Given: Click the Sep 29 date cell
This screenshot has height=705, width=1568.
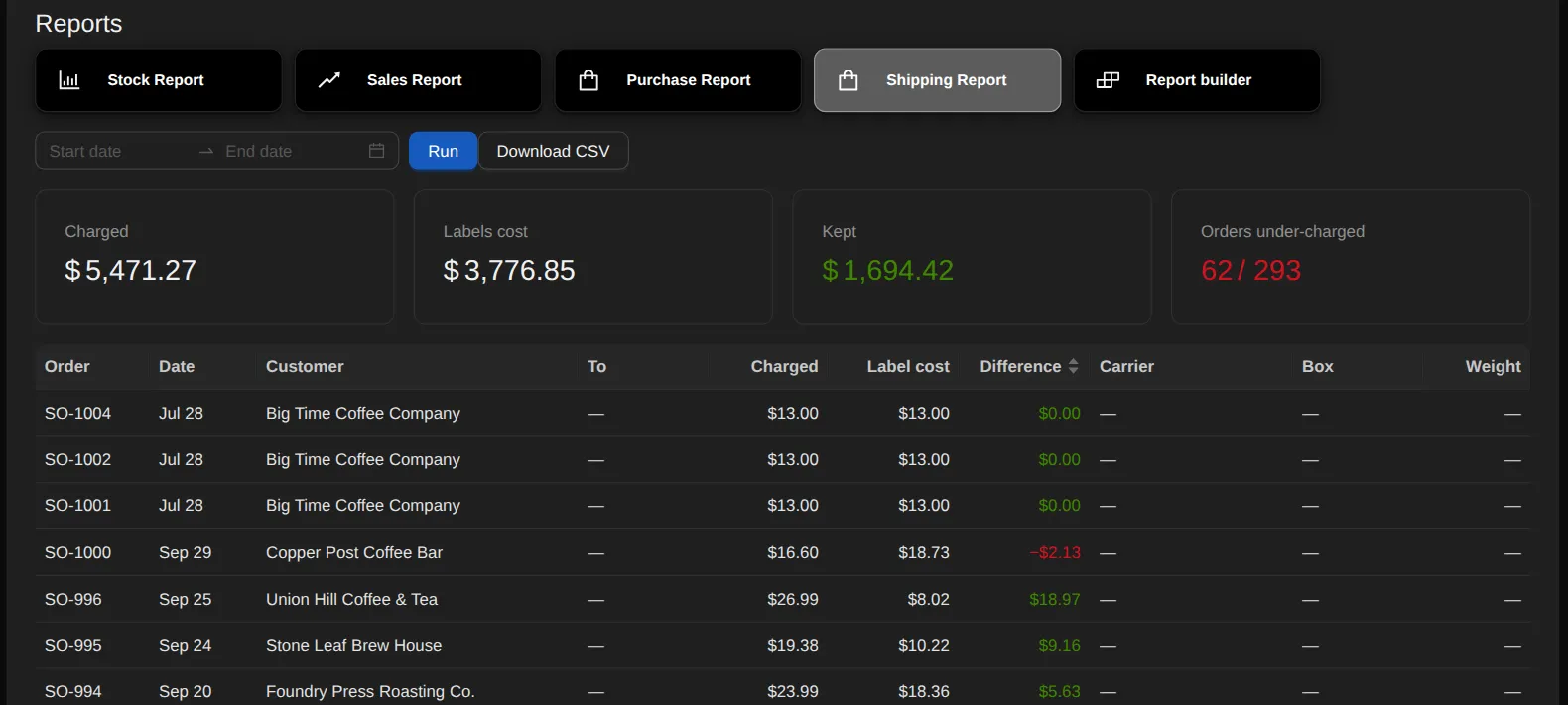Looking at the screenshot, I should (x=185, y=552).
